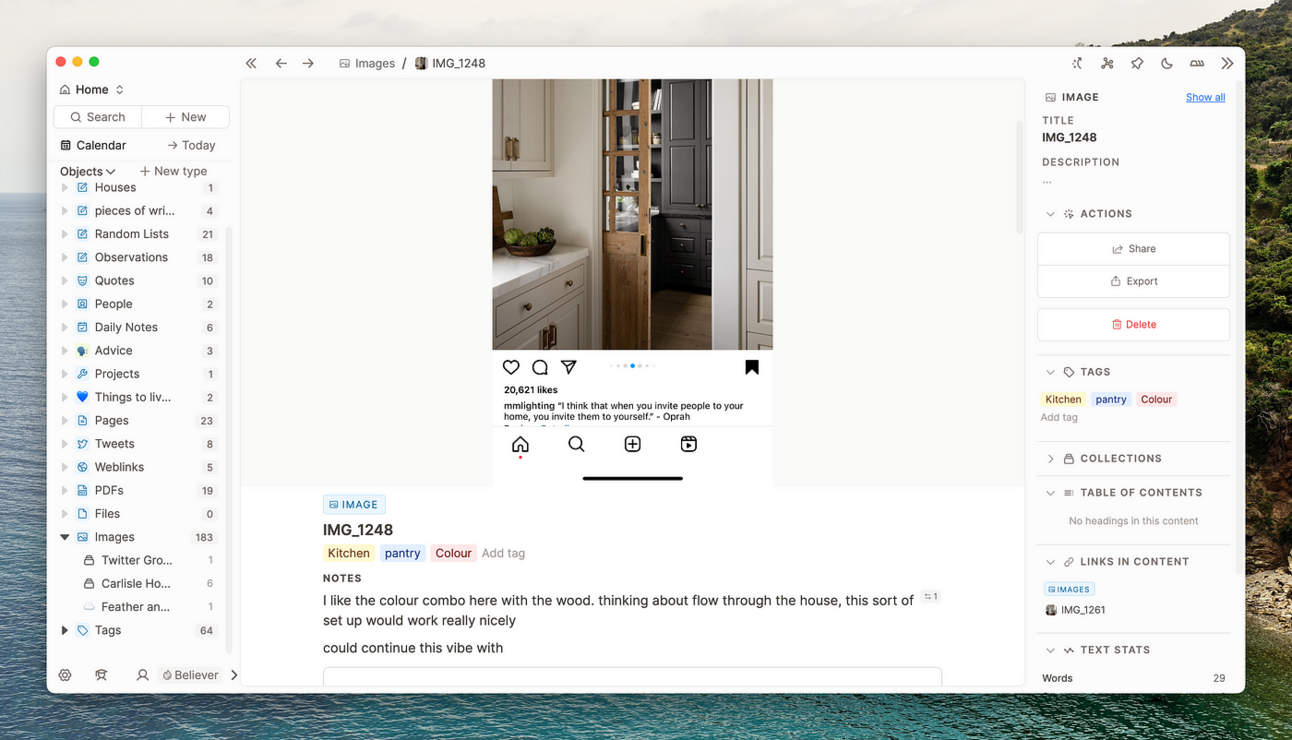Image resolution: width=1292 pixels, height=740 pixels.
Task: Go back with the left arrow
Action: point(281,63)
